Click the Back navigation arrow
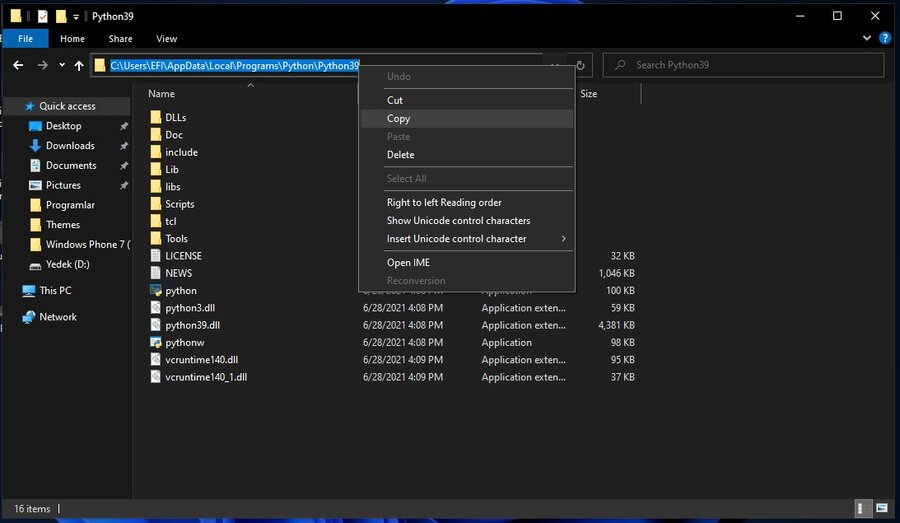 [18, 66]
